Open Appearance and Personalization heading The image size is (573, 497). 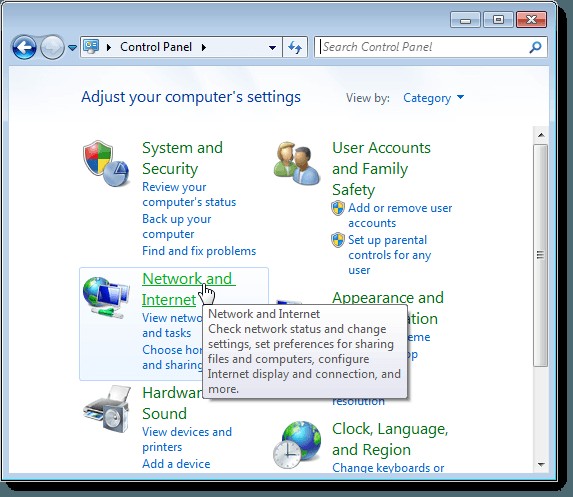click(388, 298)
